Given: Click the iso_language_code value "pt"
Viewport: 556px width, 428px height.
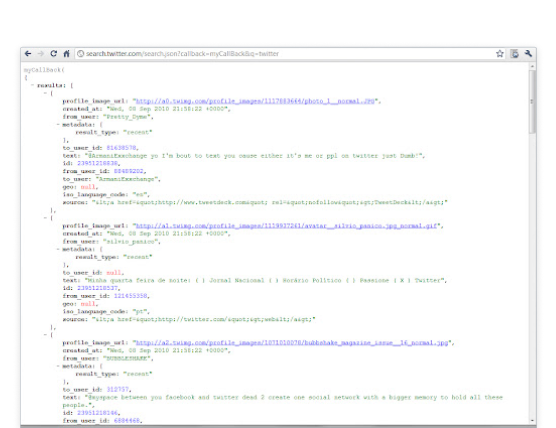Looking at the screenshot, I should coord(140,312).
